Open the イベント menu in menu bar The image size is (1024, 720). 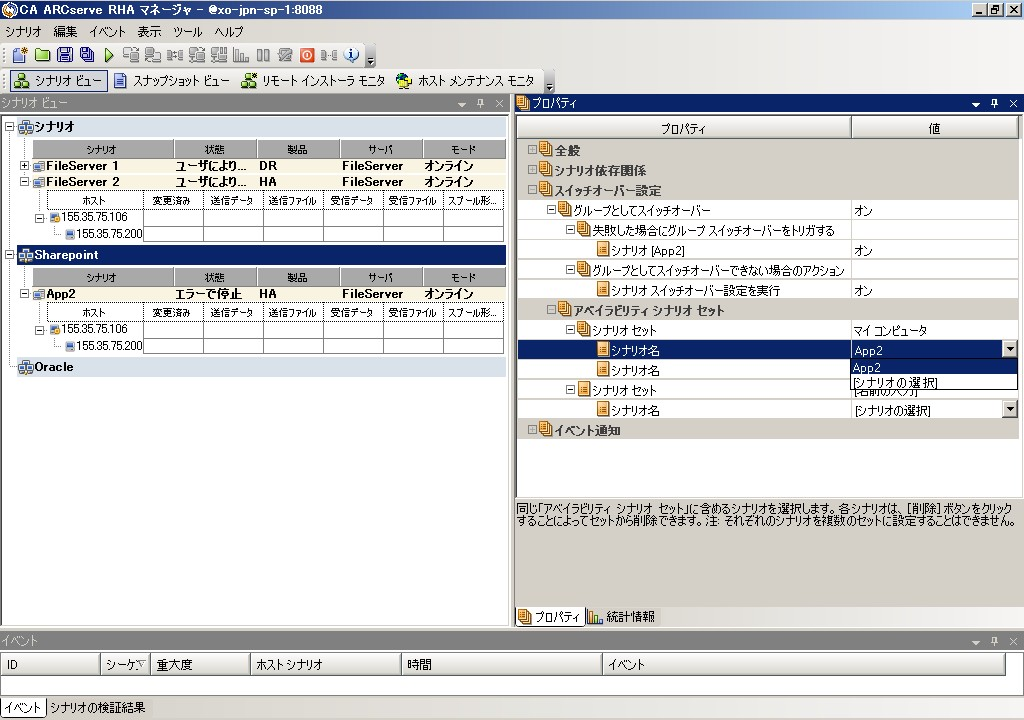click(x=107, y=32)
